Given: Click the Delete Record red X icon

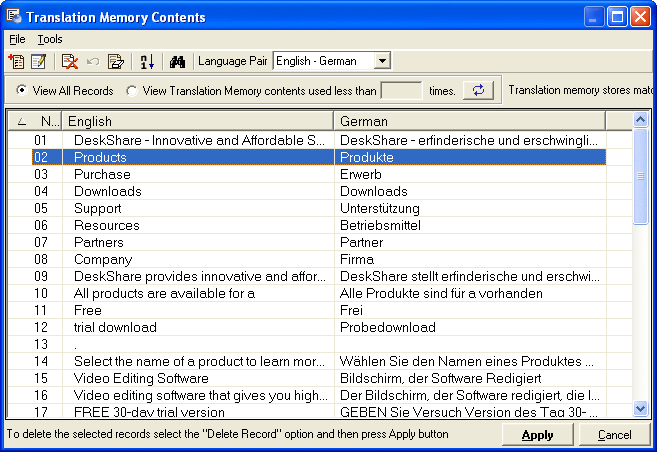Looking at the screenshot, I should 70,62.
